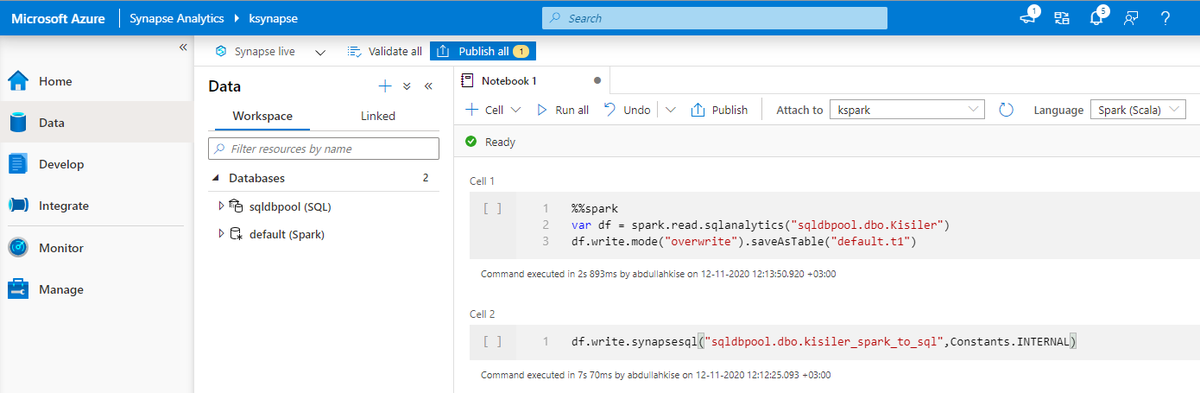Switch to the Linked tab
Viewport: 1200px width, 393px height.
coord(377,116)
